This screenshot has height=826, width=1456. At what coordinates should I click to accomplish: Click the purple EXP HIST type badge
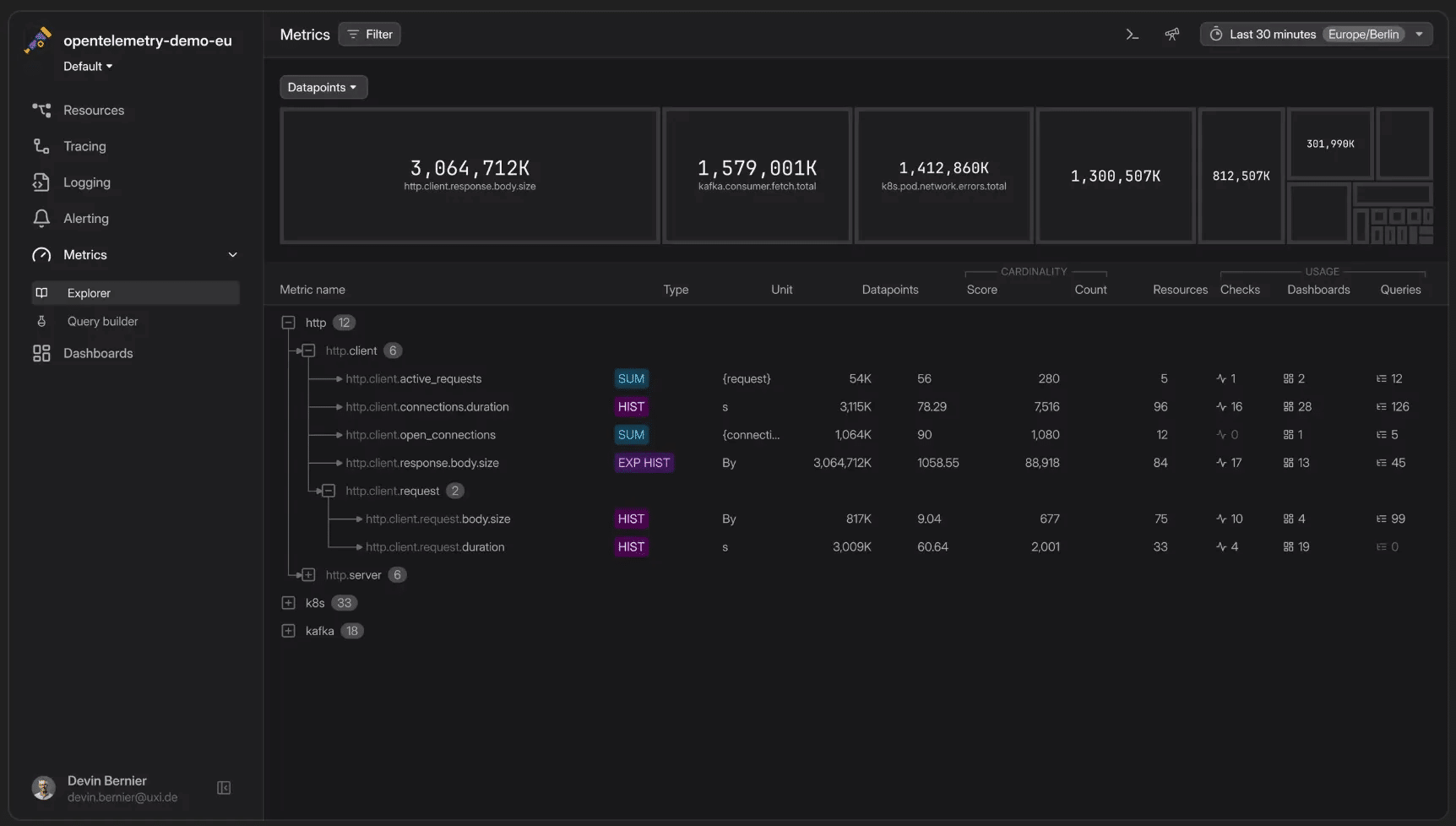(x=644, y=463)
